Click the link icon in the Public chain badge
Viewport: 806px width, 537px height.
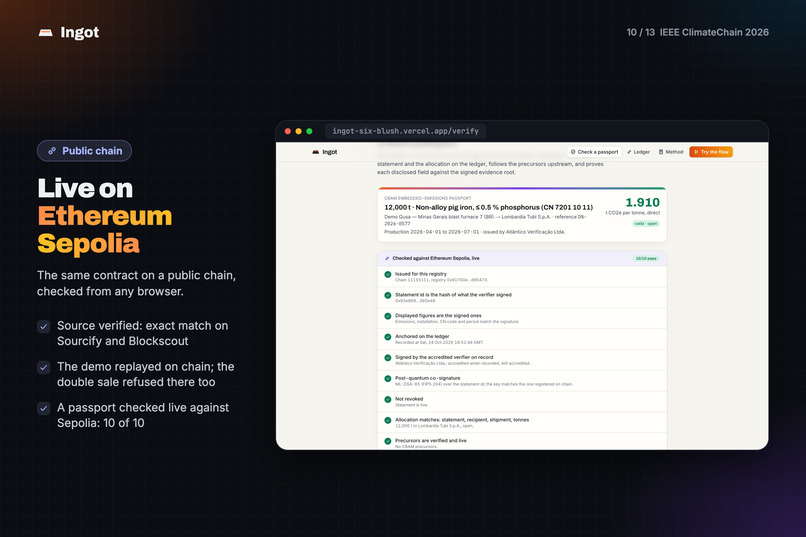click(52, 151)
